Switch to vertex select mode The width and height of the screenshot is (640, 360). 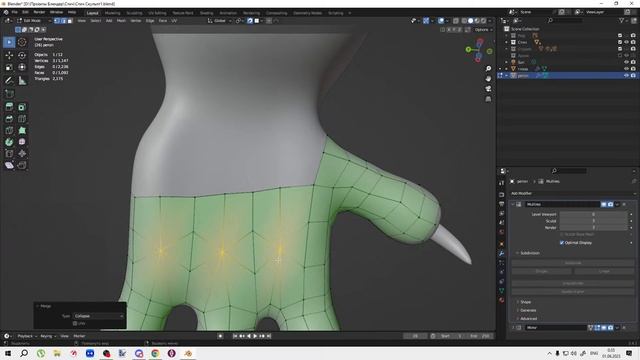(x=57, y=20)
